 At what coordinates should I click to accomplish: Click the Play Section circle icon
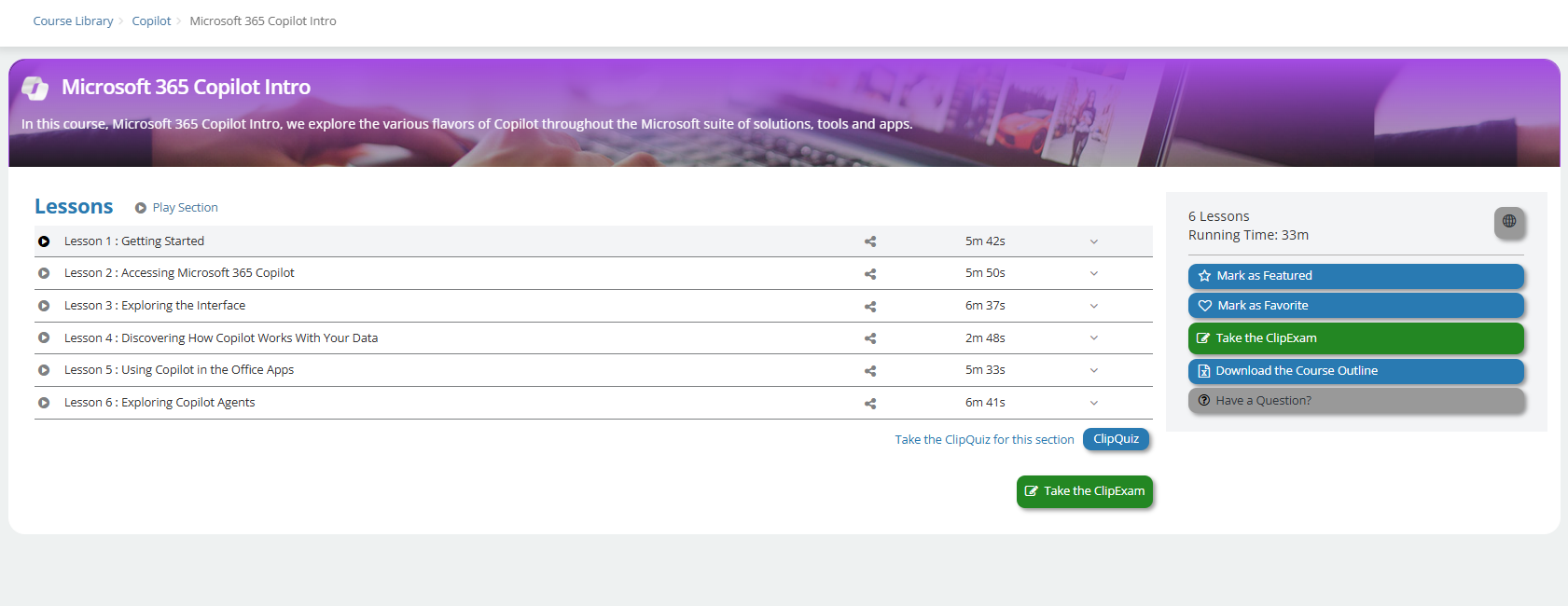click(140, 208)
